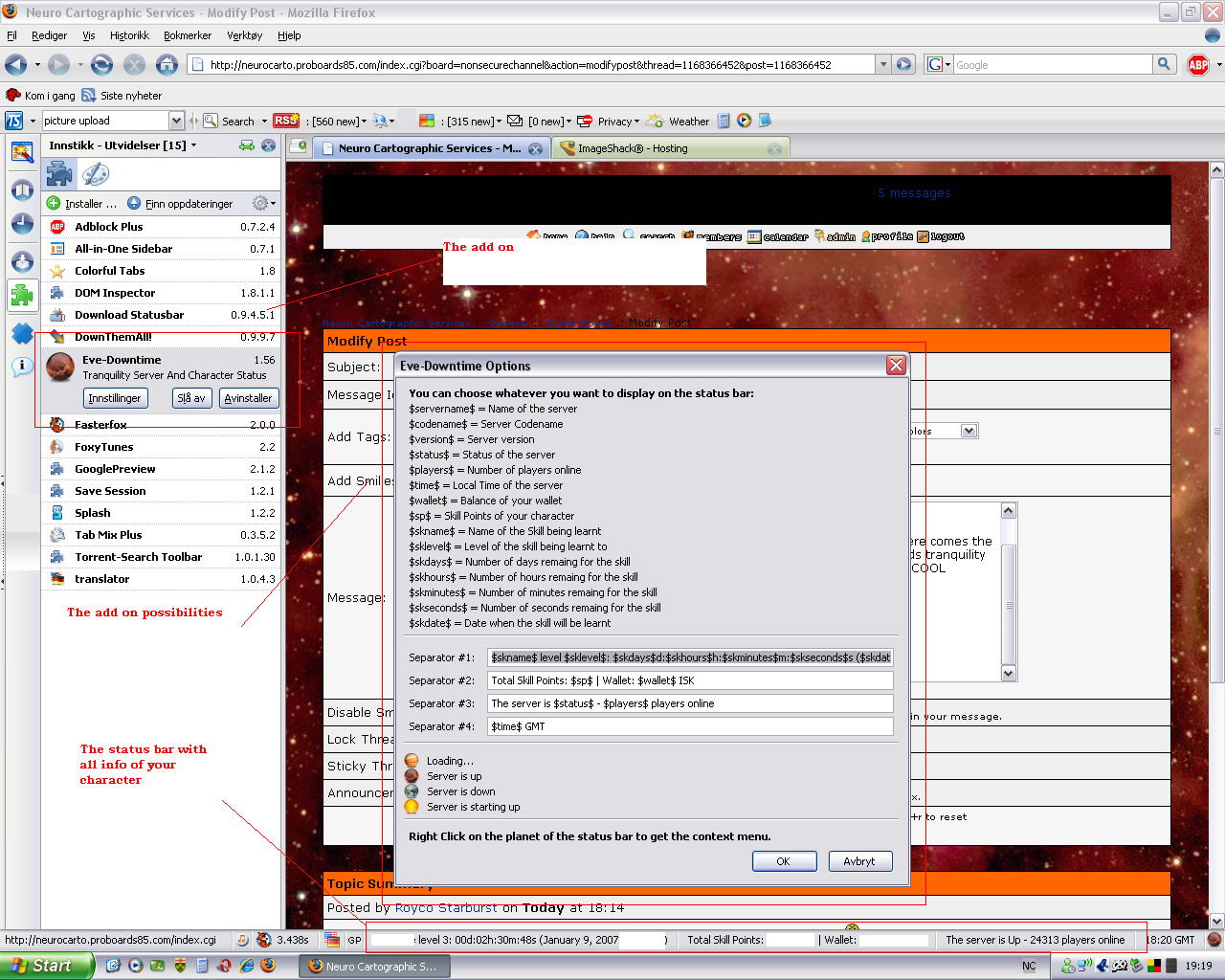Open the Bokmerker menu
1225x980 pixels.
188,35
